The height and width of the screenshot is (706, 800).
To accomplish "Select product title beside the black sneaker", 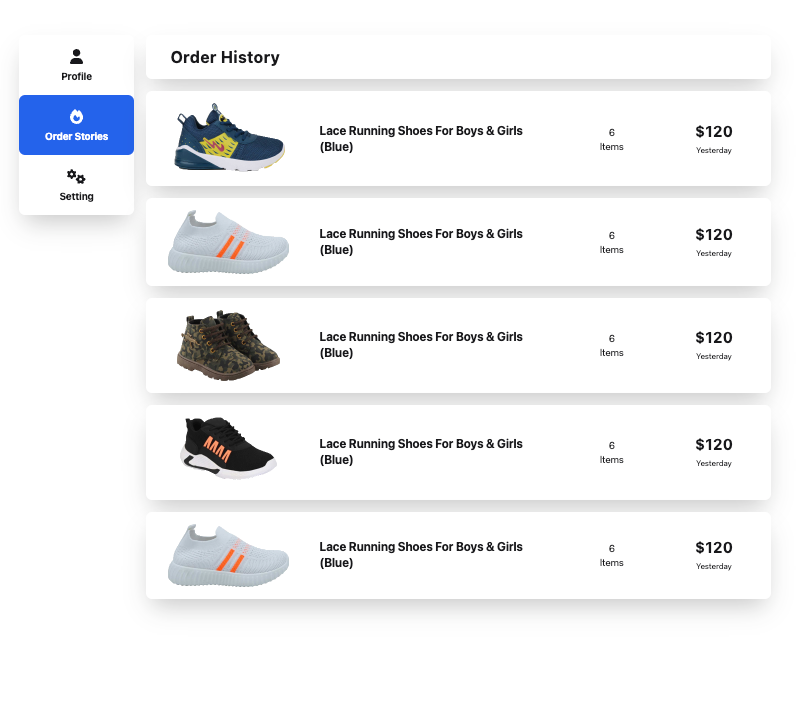I will point(420,452).
